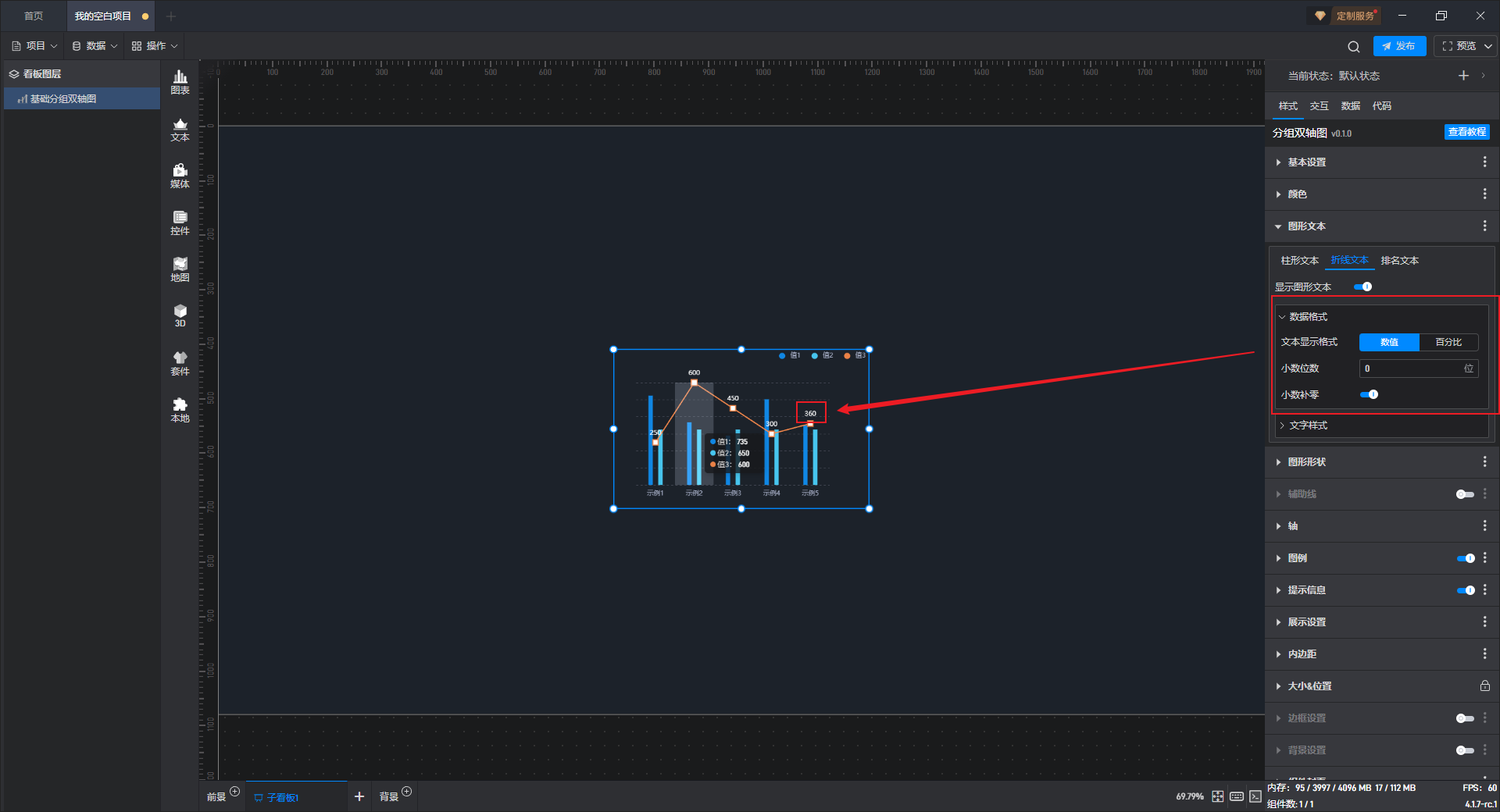This screenshot has height=812, width=1500.
Task: Click the keyboard shortcuts icon in status bar
Action: point(1237,796)
